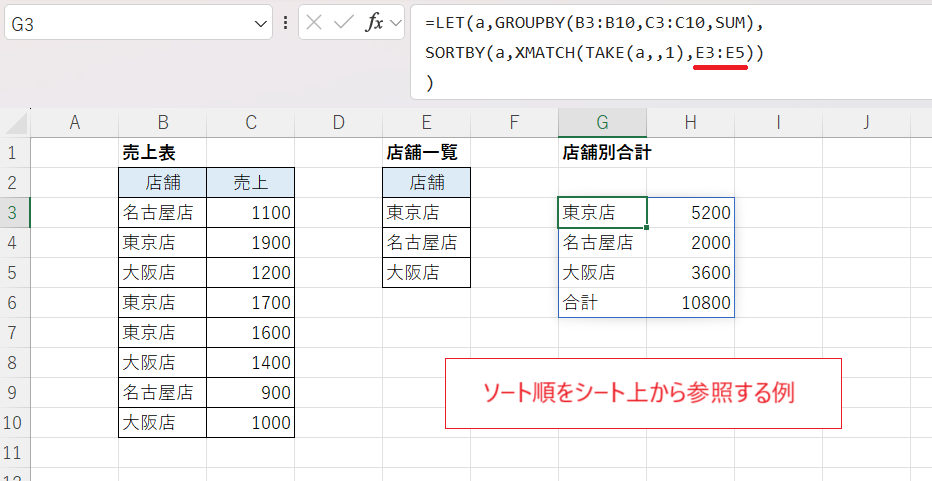Select column E header
The image size is (932, 481).
427,123
